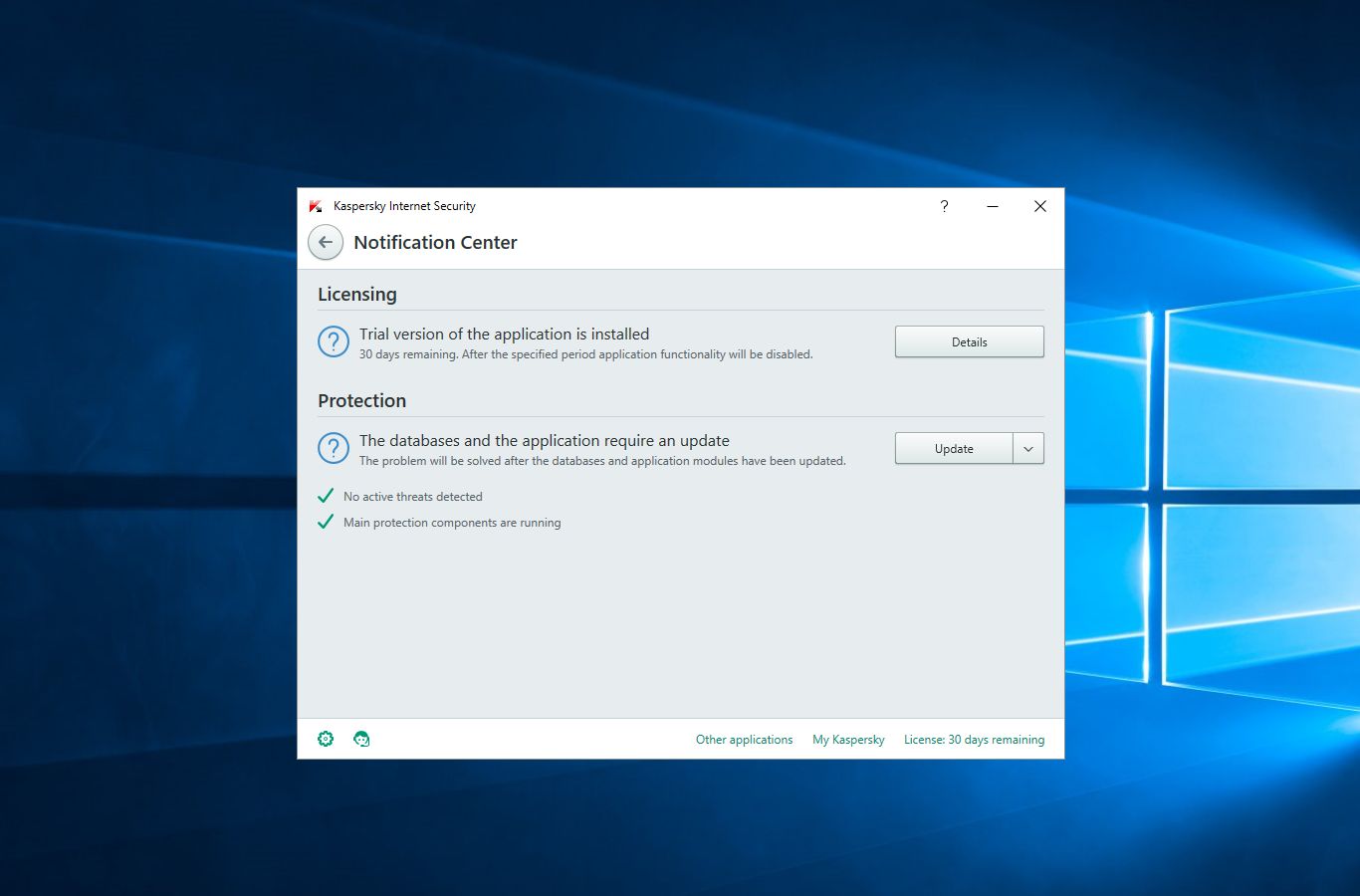Click License: 30 days remaining link
Viewport: 1360px width, 896px height.
pyautogui.click(x=975, y=740)
